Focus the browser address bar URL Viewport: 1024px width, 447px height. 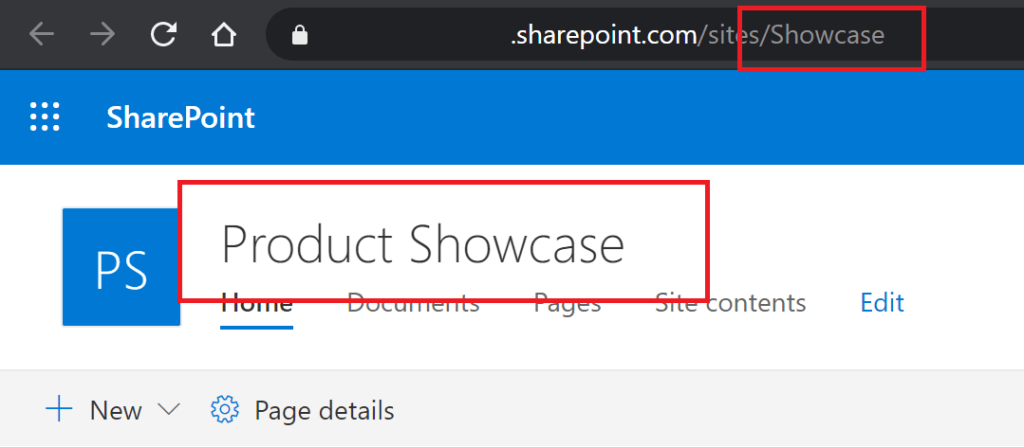697,36
